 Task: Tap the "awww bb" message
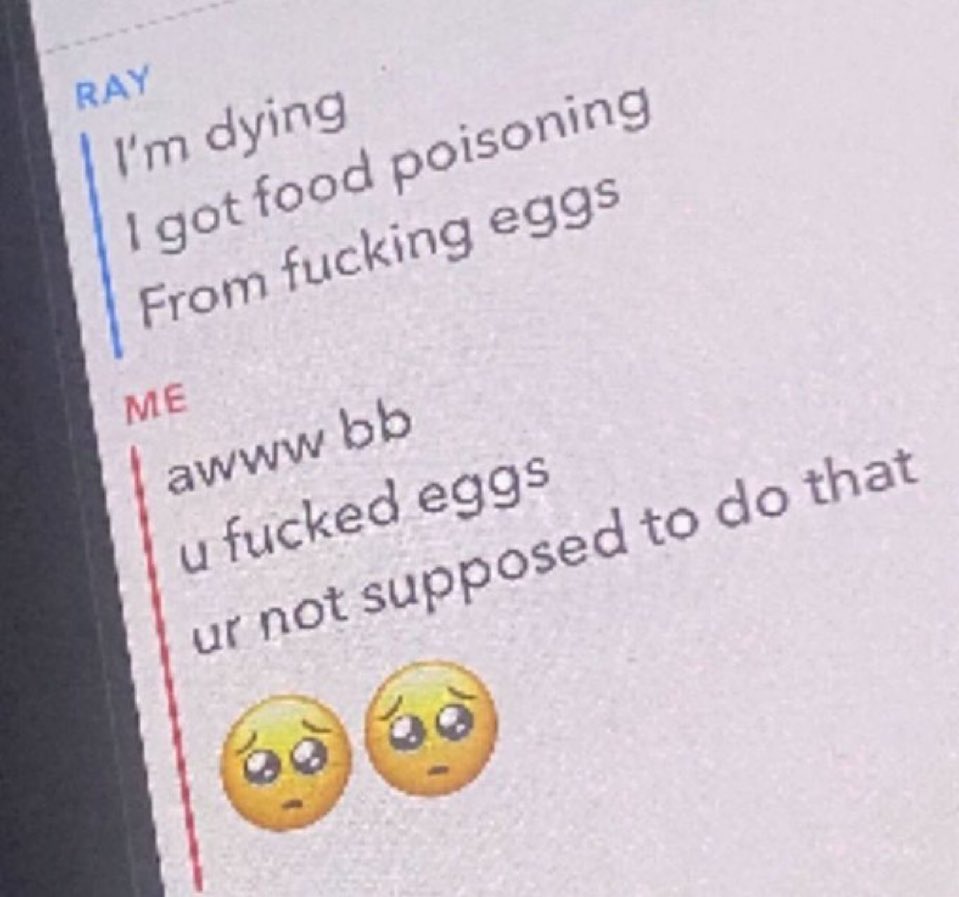[x=287, y=450]
